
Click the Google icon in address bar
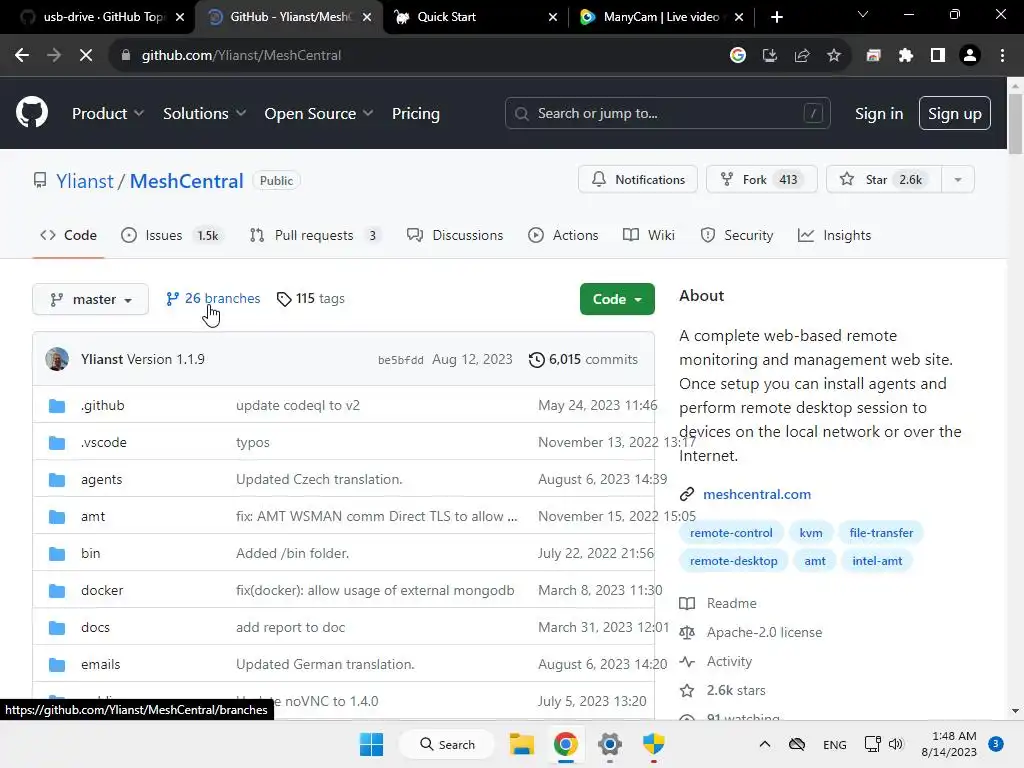(x=738, y=56)
